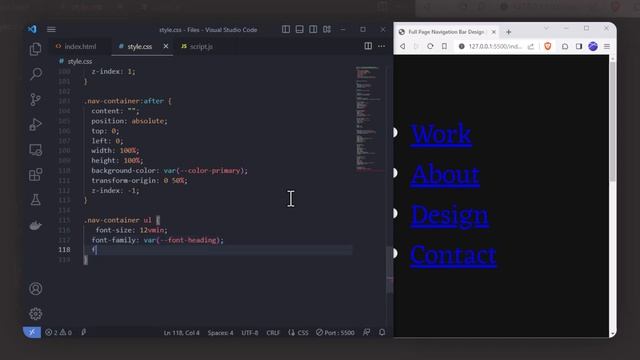Click the font-size: 12vmin declaration
The image size is (640, 360).
tap(131, 230)
